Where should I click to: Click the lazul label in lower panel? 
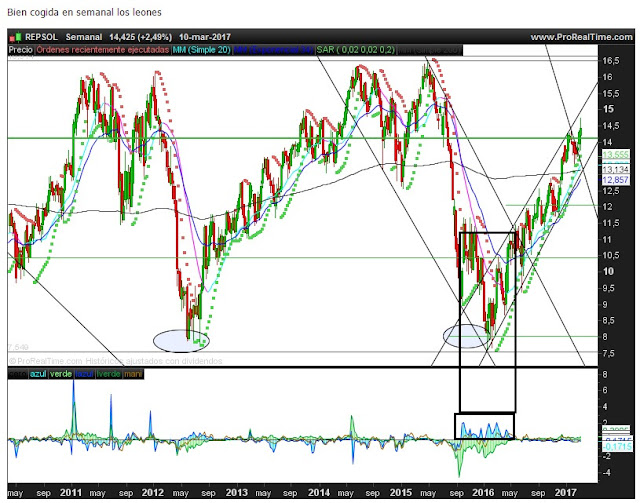coord(84,374)
